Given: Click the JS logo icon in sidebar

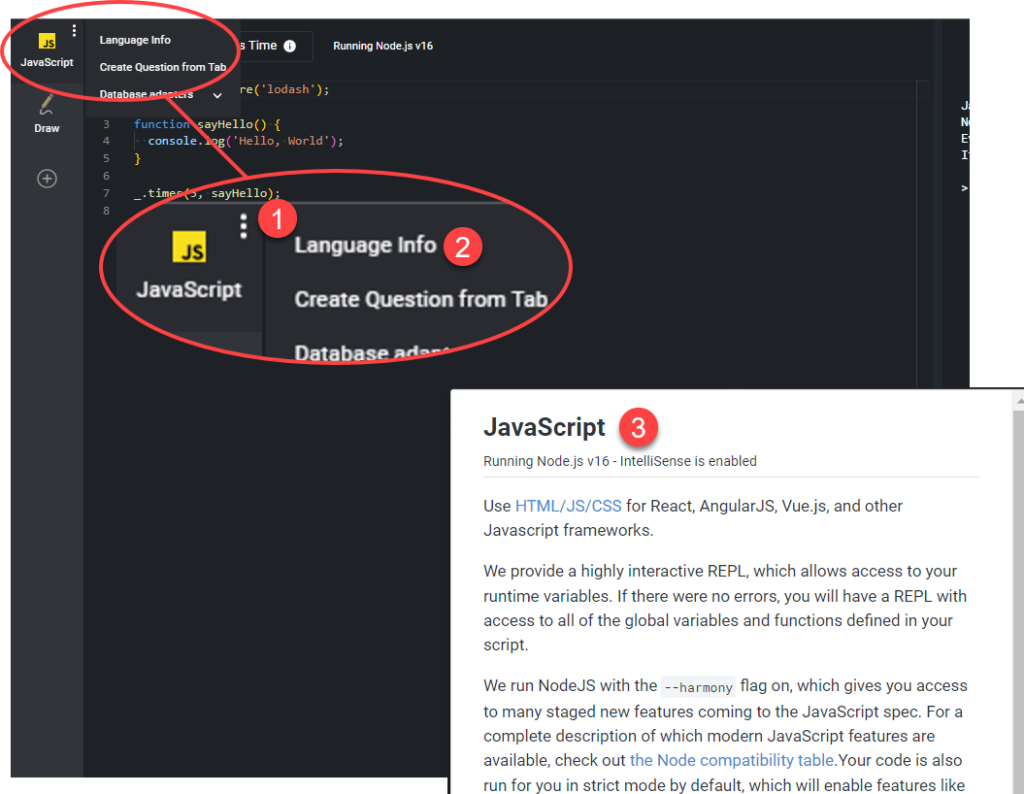Looking at the screenshot, I should (x=47, y=41).
